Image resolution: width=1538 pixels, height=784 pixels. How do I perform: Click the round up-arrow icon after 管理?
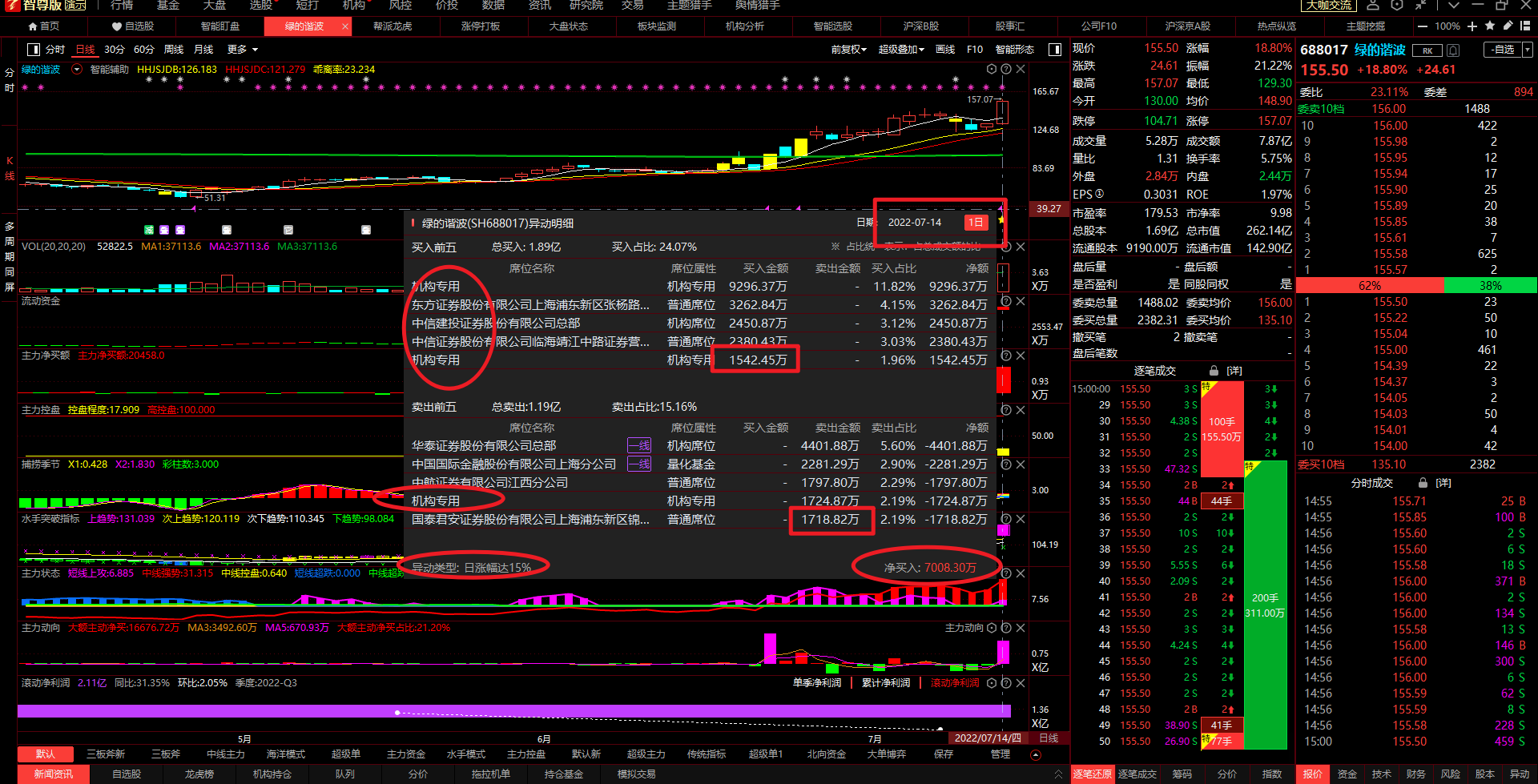tap(1035, 754)
